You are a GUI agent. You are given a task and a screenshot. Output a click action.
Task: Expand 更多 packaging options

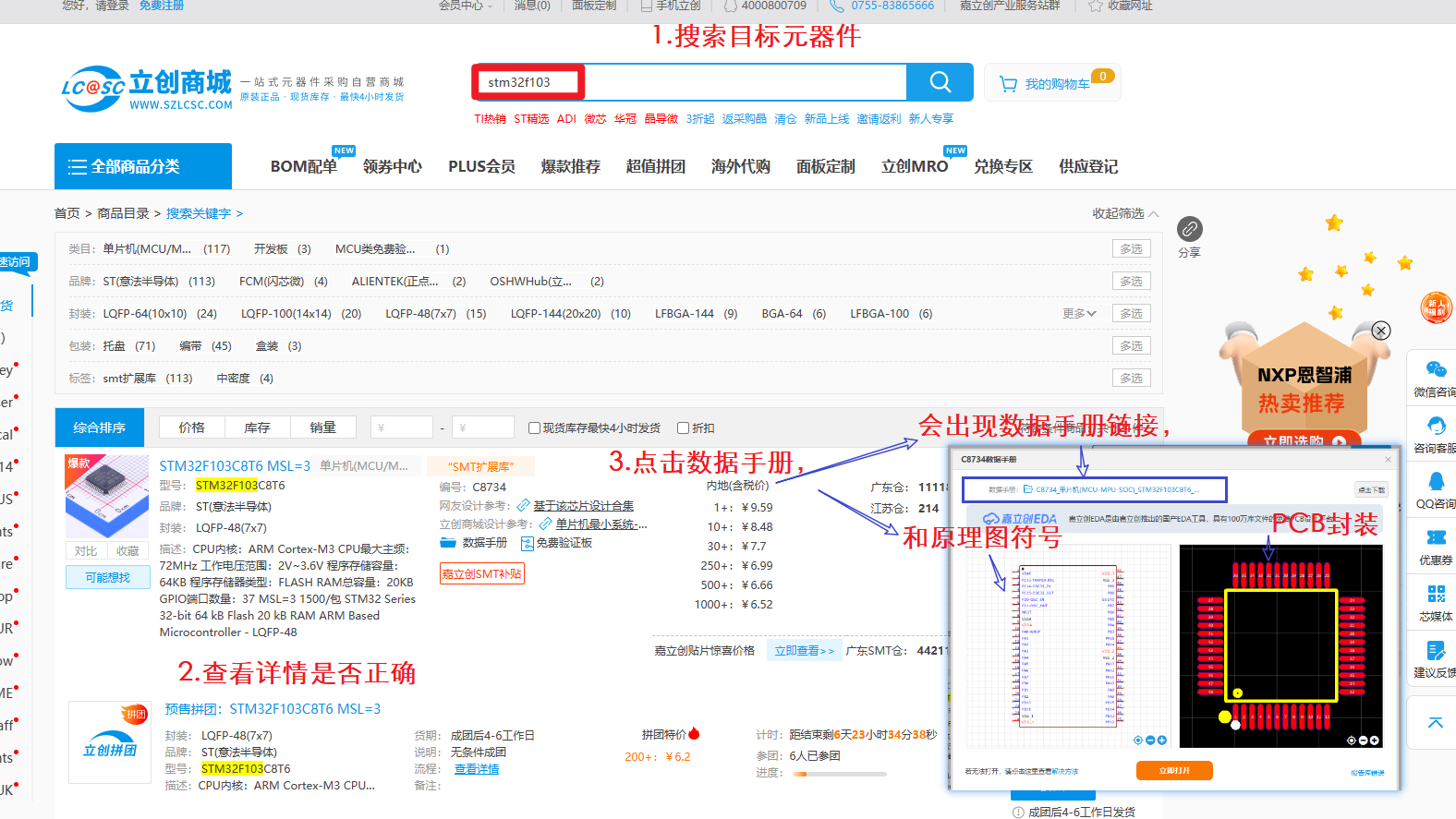click(1079, 314)
